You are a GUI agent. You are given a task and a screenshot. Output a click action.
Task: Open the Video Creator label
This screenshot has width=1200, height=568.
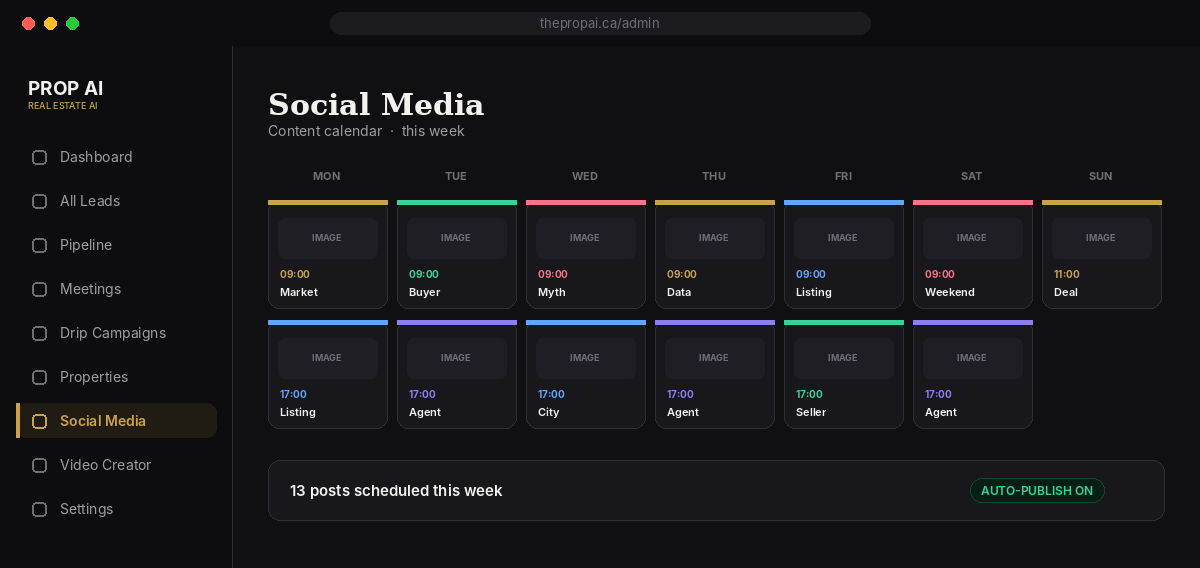106,465
